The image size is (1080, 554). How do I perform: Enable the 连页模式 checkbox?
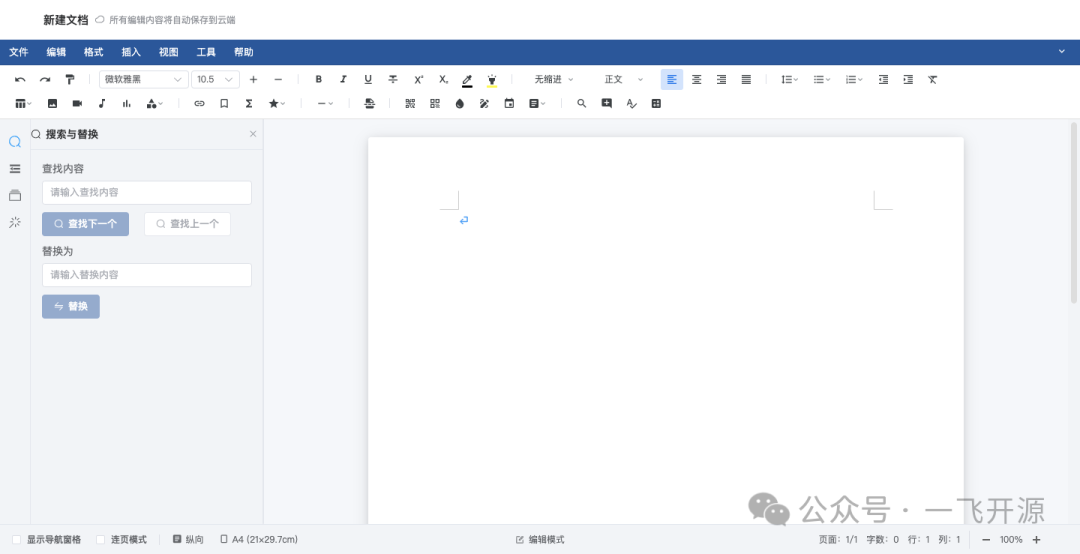[x=101, y=540]
